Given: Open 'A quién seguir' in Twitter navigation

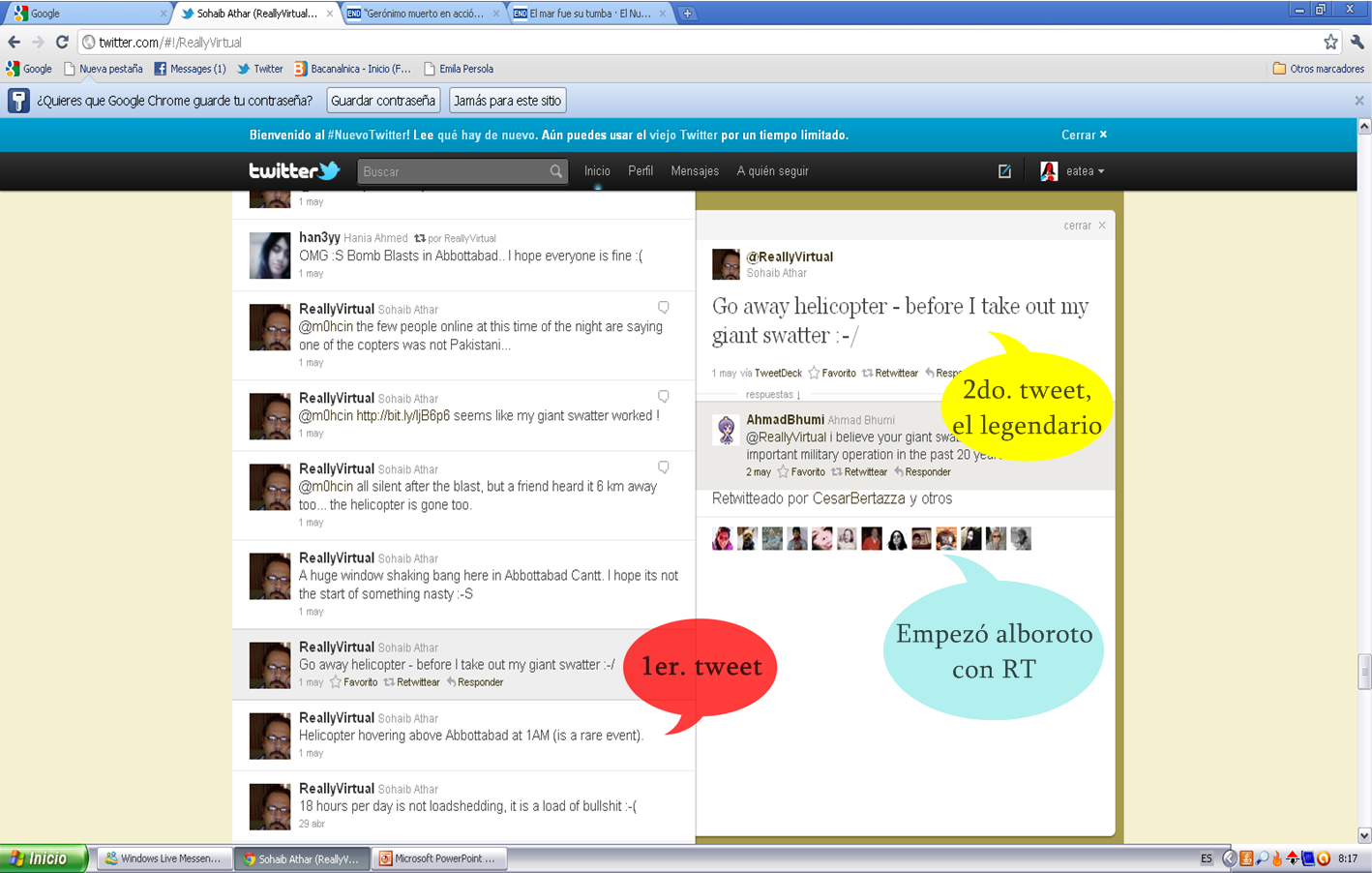Looking at the screenshot, I should 772,171.
